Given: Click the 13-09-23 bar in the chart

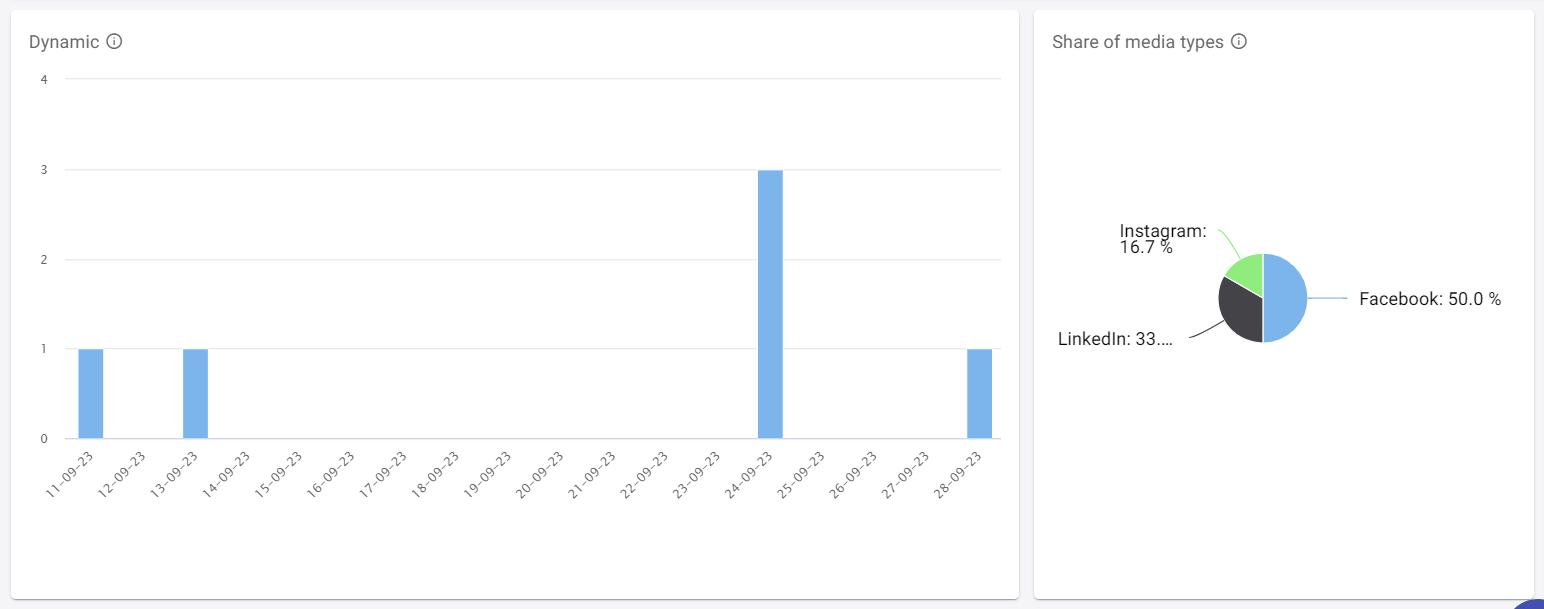Looking at the screenshot, I should click(x=195, y=393).
